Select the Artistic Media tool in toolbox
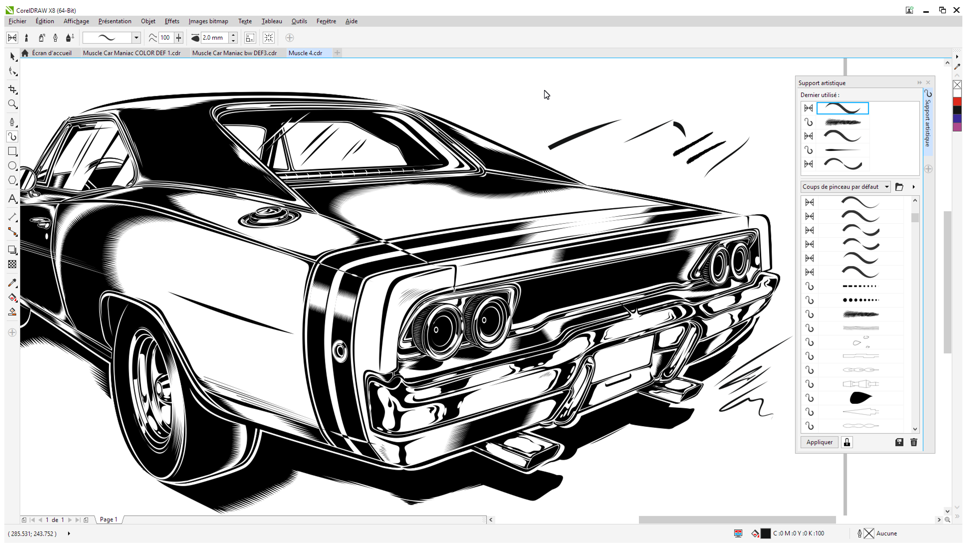Screen dimensions: 966x549 [12, 136]
